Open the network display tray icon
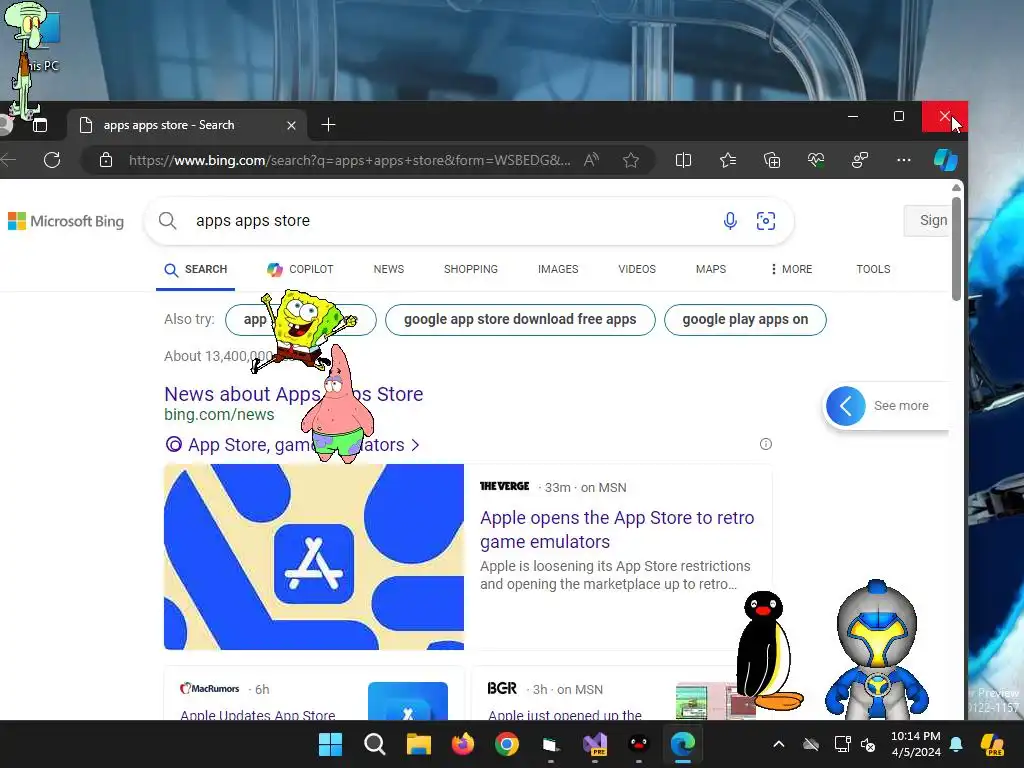Image resolution: width=1024 pixels, height=768 pixels. pos(842,744)
